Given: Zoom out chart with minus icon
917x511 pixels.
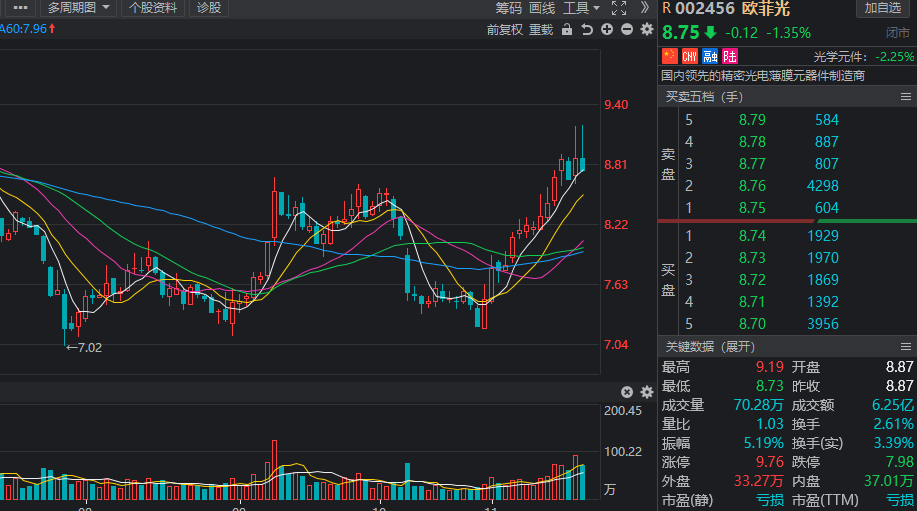Looking at the screenshot, I should tap(627, 30).
